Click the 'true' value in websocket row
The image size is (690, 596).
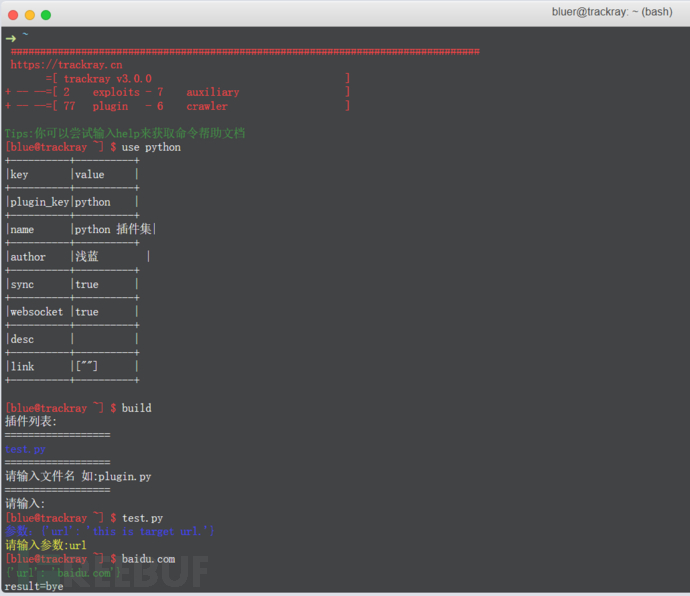[x=87, y=312]
